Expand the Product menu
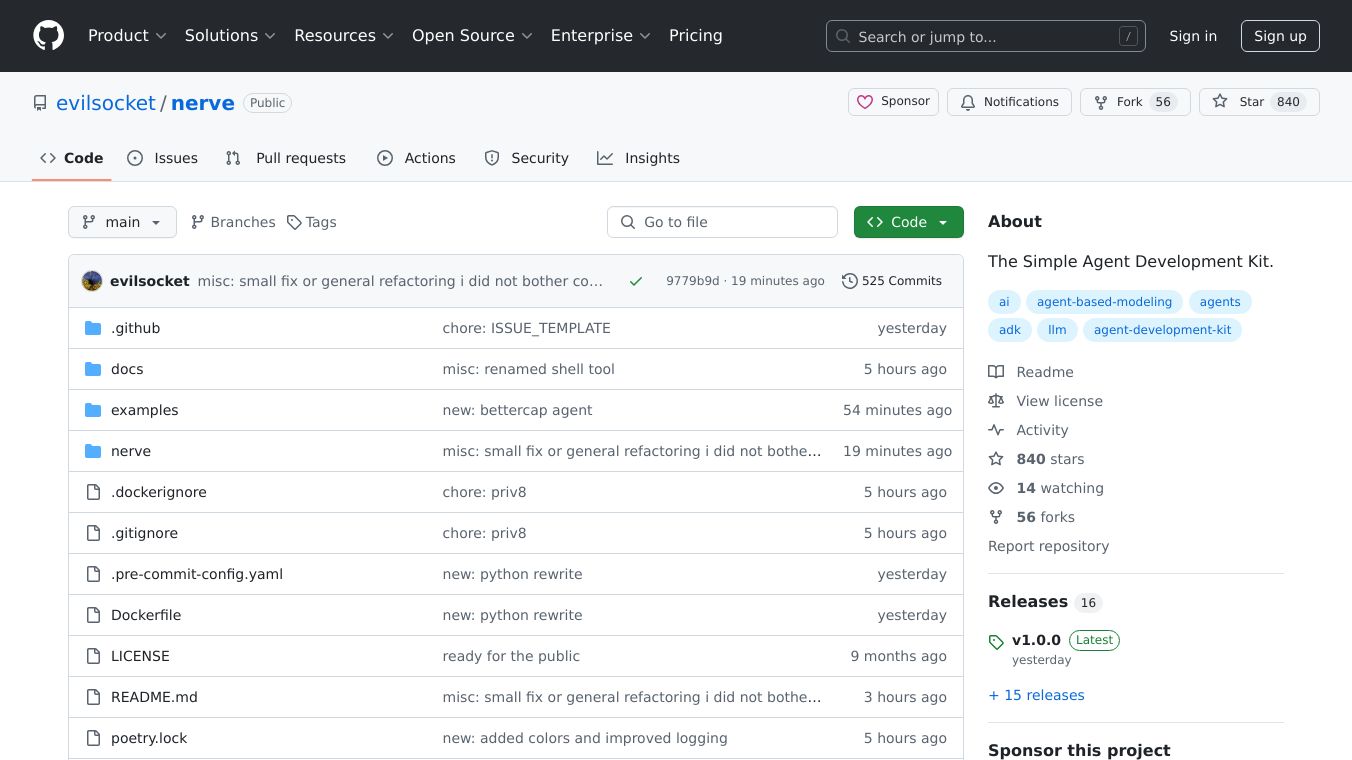The image size is (1352, 760). [x=126, y=36]
